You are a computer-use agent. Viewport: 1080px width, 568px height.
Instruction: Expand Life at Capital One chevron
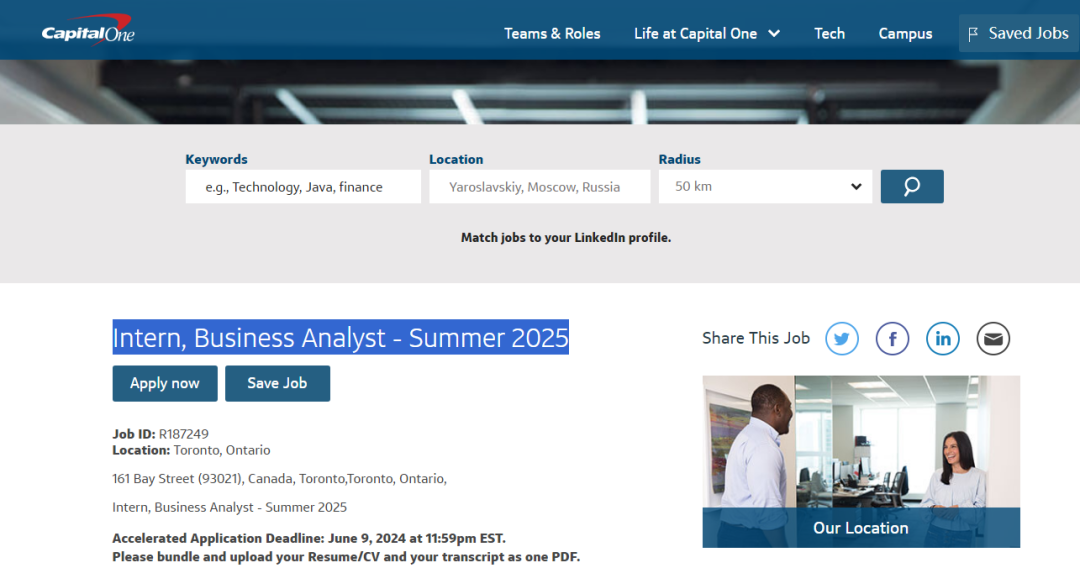774,33
